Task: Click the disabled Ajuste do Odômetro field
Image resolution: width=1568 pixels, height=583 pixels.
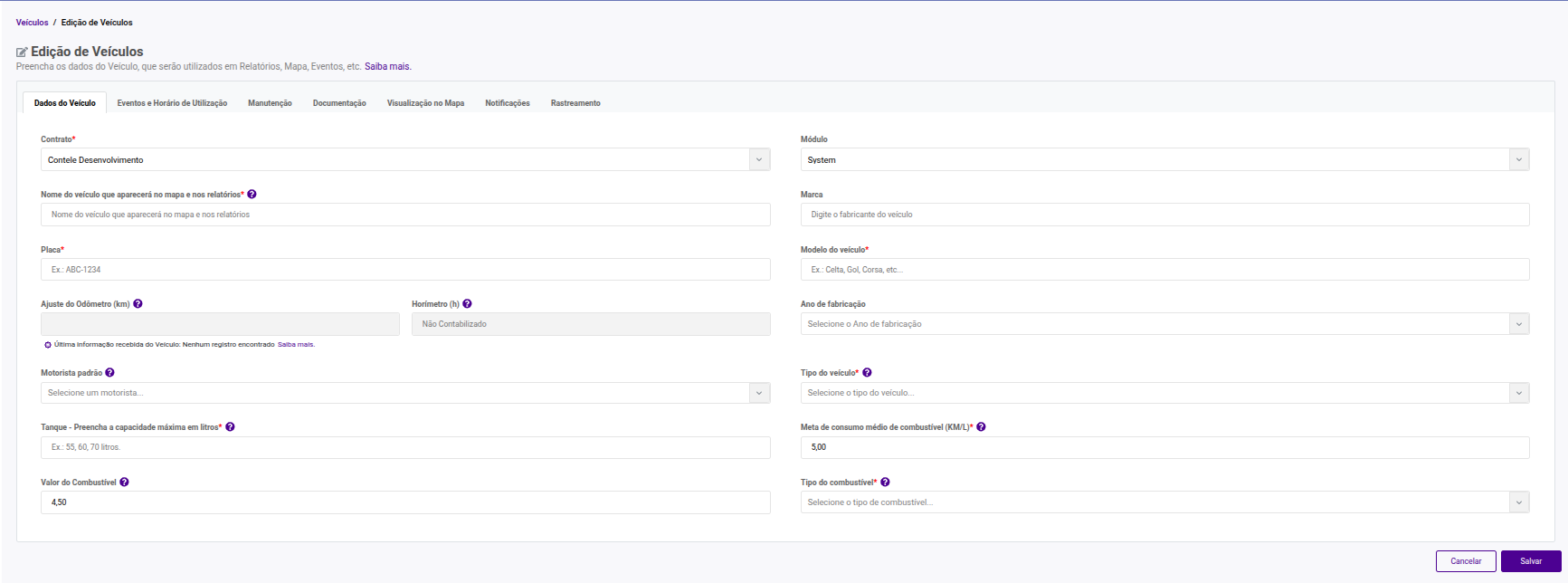Action: [x=220, y=324]
